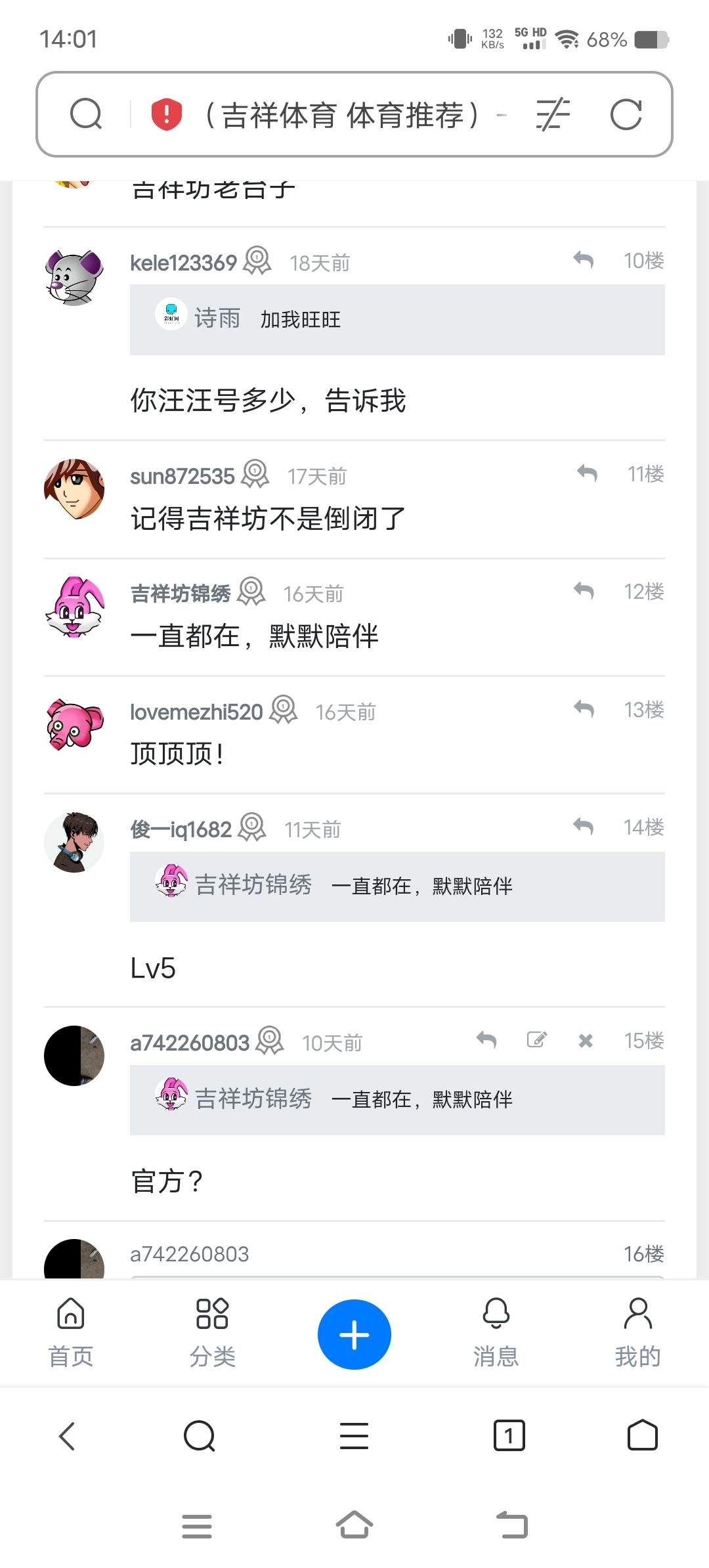Tap the browser back arrow

pyautogui.click(x=67, y=1436)
